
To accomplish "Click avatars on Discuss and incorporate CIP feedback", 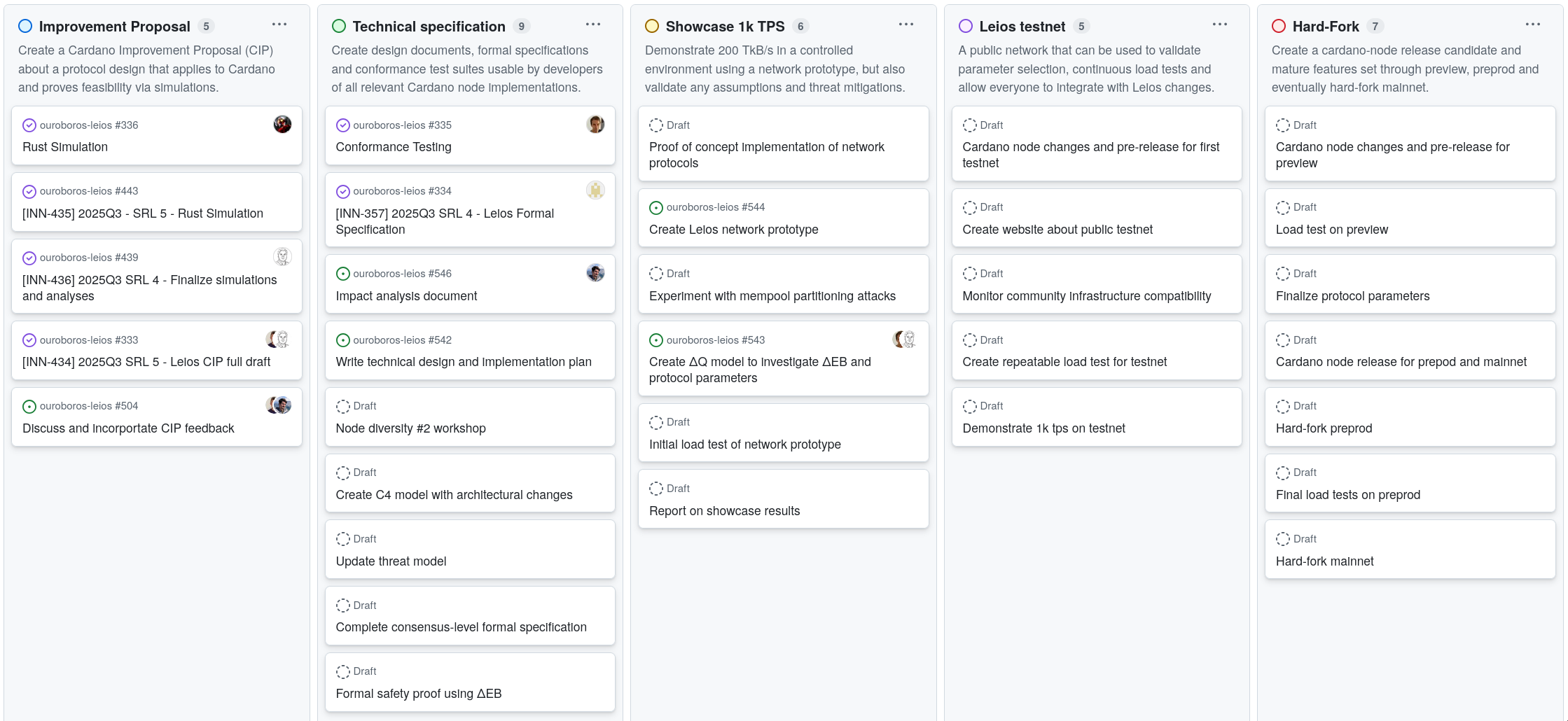I will tap(279, 405).
